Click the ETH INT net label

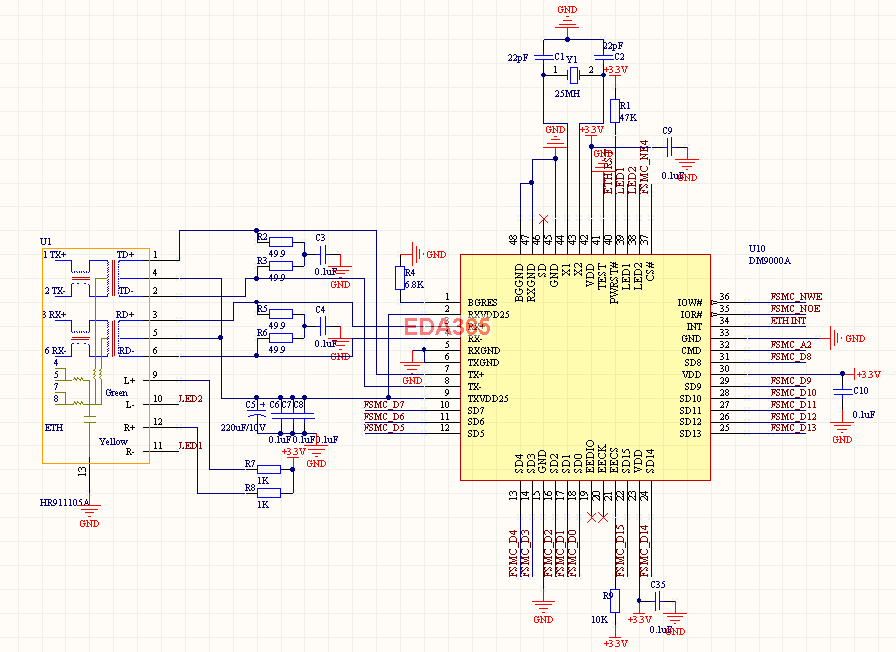[x=788, y=321]
